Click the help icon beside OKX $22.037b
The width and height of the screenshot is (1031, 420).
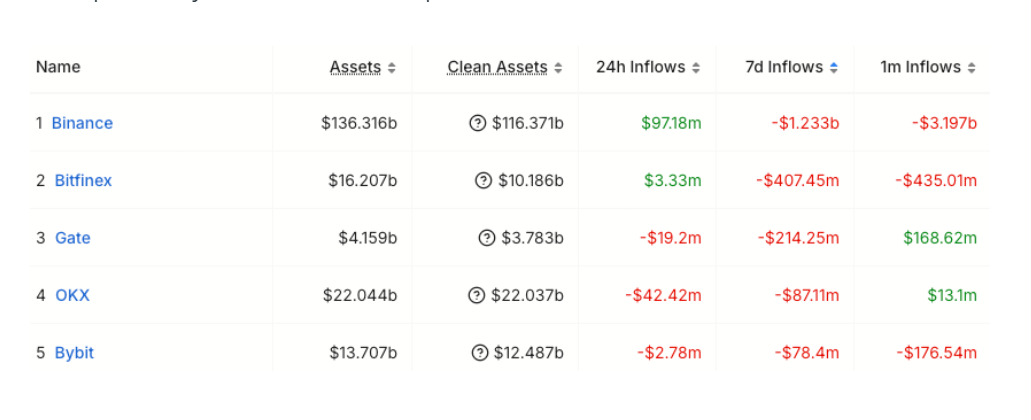tap(476, 295)
